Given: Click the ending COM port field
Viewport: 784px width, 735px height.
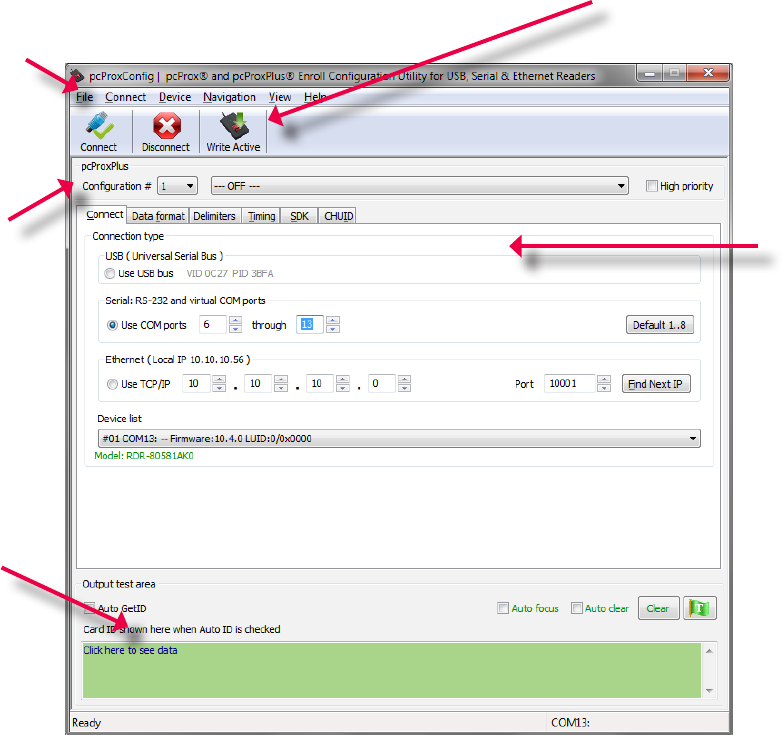Looking at the screenshot, I should [x=311, y=324].
